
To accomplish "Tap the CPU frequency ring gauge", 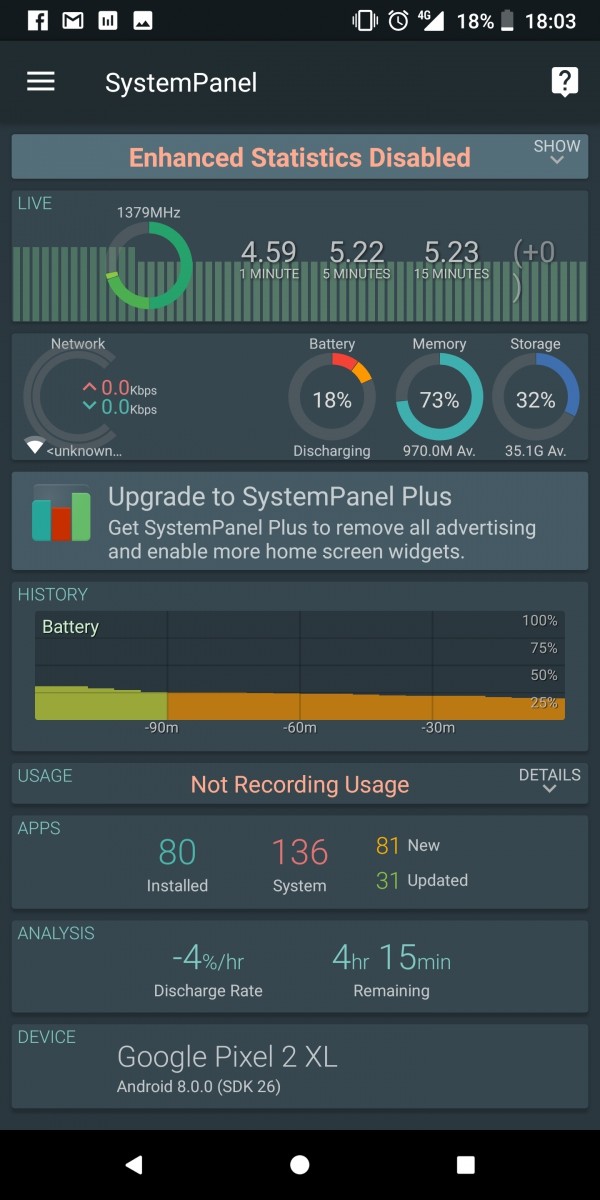I will click(149, 265).
